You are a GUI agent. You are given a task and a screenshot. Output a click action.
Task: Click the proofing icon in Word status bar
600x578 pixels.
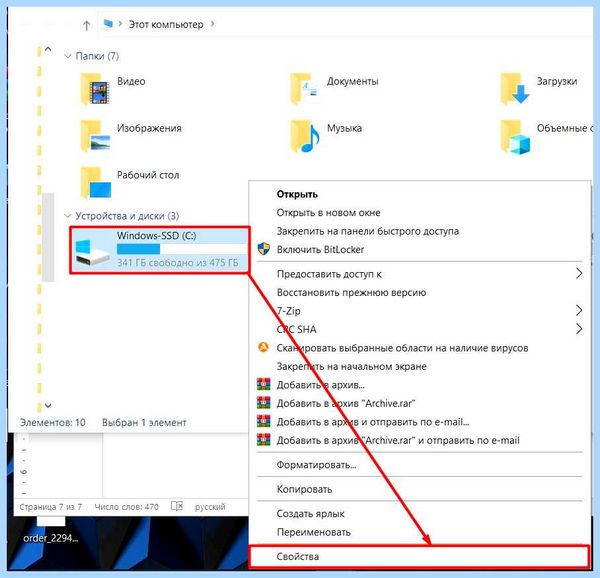[x=177, y=506]
